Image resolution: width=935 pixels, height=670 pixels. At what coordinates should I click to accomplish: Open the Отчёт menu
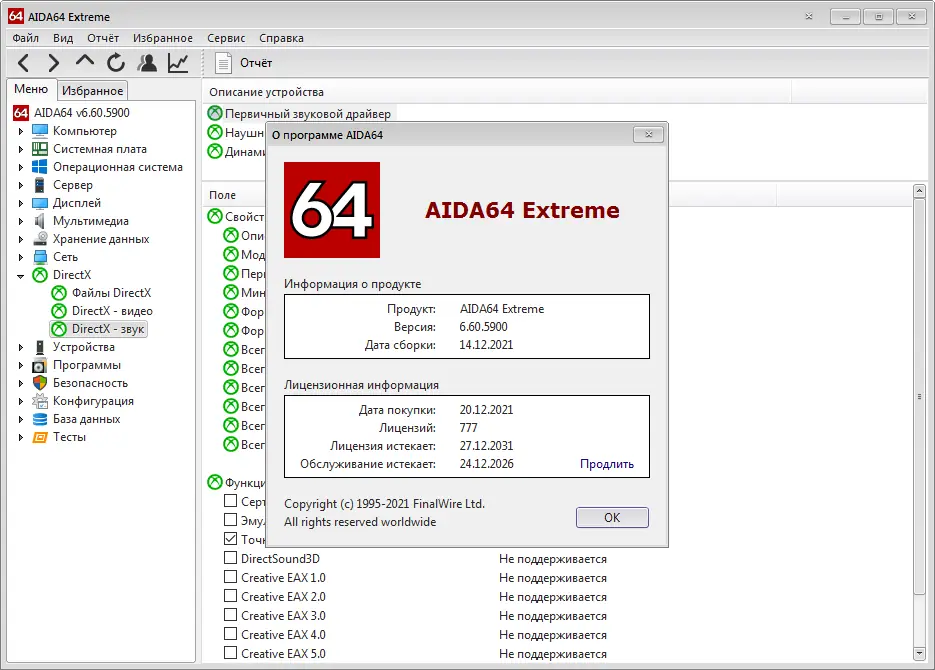click(103, 38)
